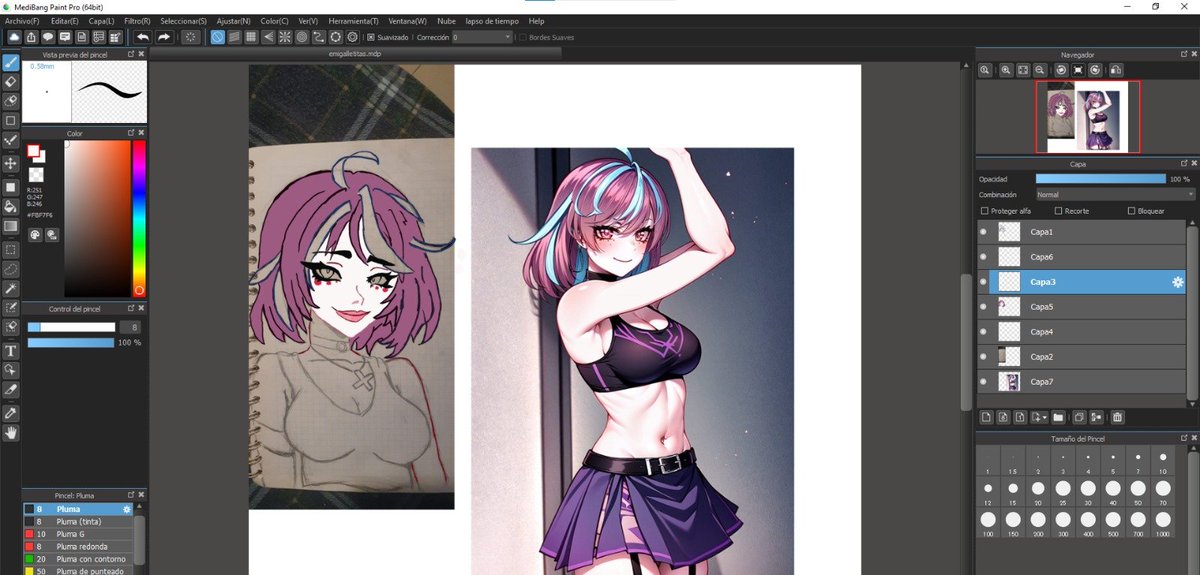
Task: Choose the Pluma (tinta) brush
Action: coord(78,521)
